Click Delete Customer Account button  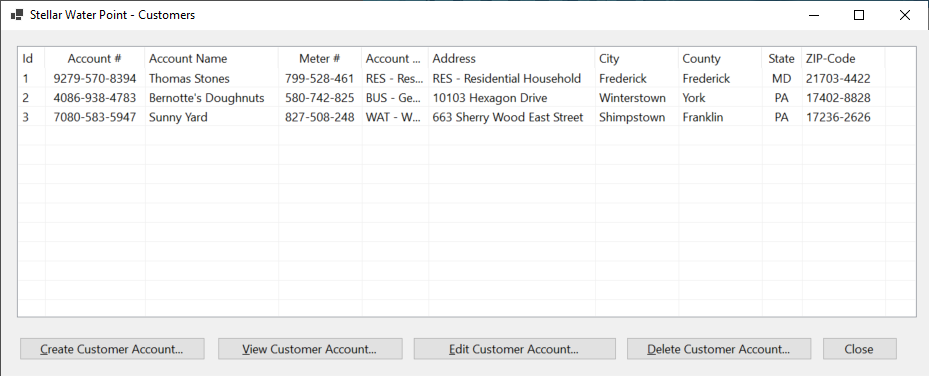[x=719, y=349]
